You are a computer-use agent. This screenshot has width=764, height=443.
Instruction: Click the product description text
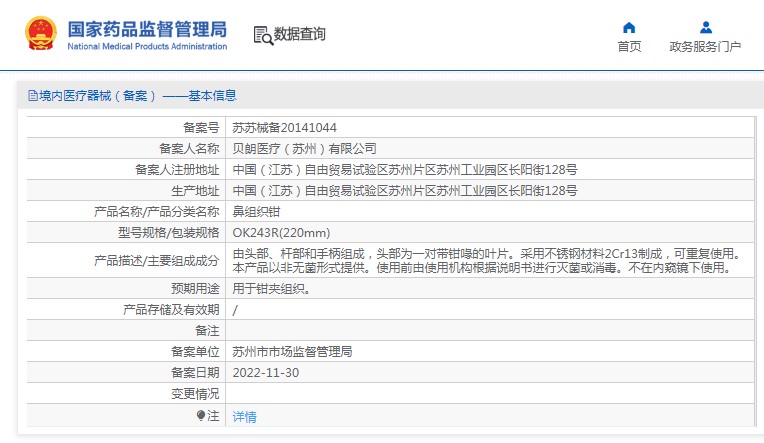coord(487,261)
